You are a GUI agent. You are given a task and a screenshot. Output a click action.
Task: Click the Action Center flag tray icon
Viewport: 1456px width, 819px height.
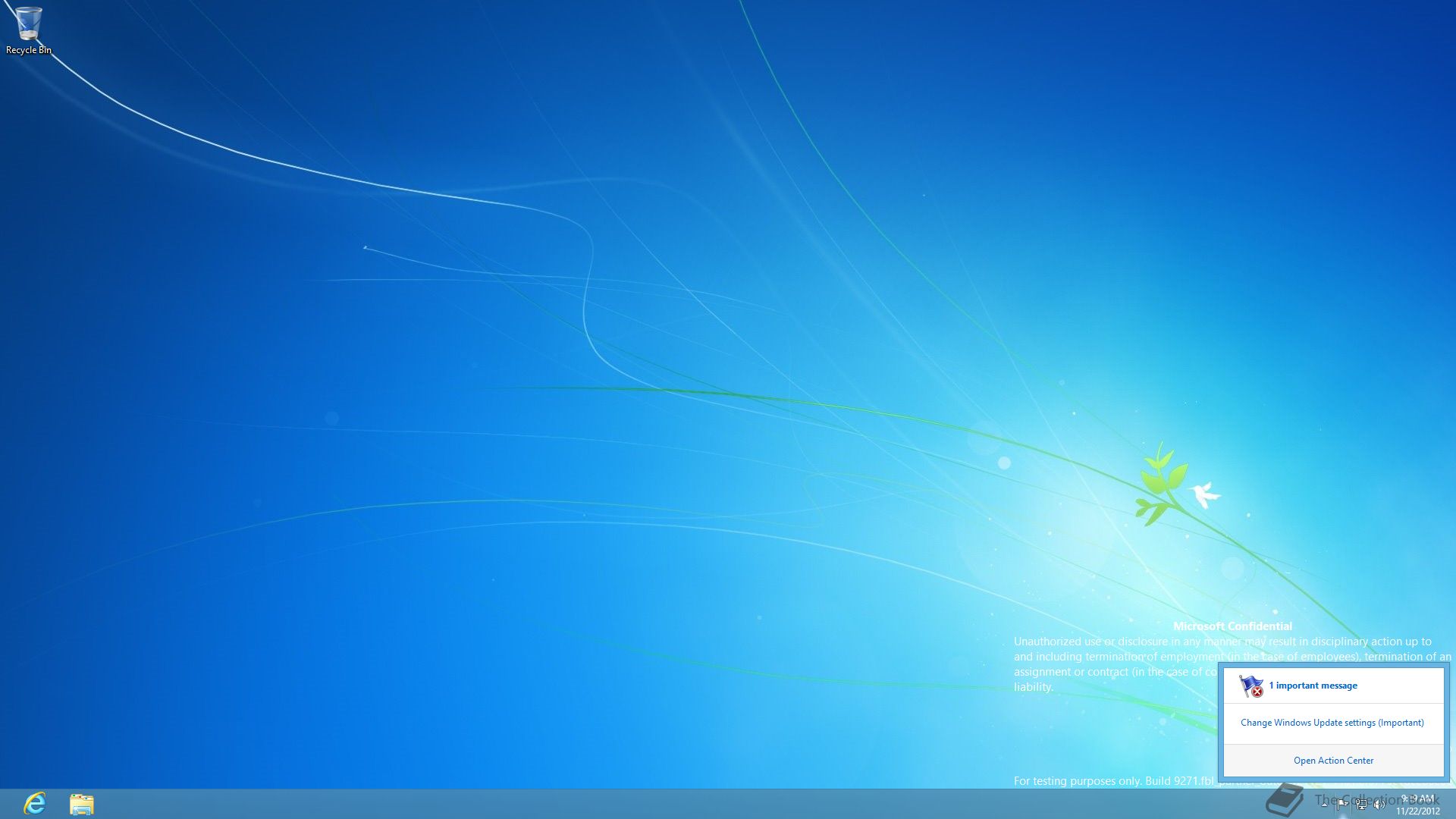1342,805
